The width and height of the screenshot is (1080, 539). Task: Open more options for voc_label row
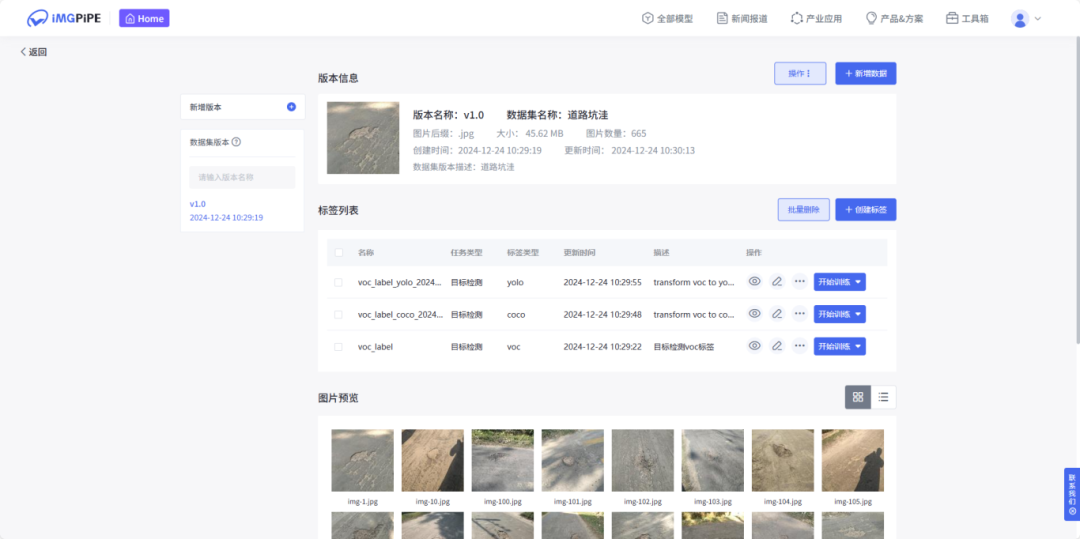pyautogui.click(x=799, y=346)
